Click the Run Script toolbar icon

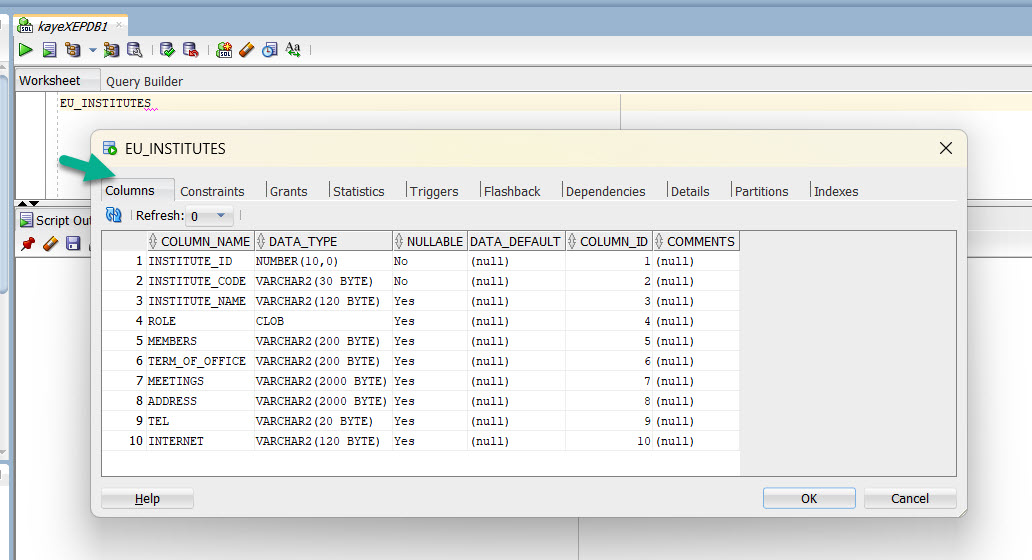[x=49, y=49]
